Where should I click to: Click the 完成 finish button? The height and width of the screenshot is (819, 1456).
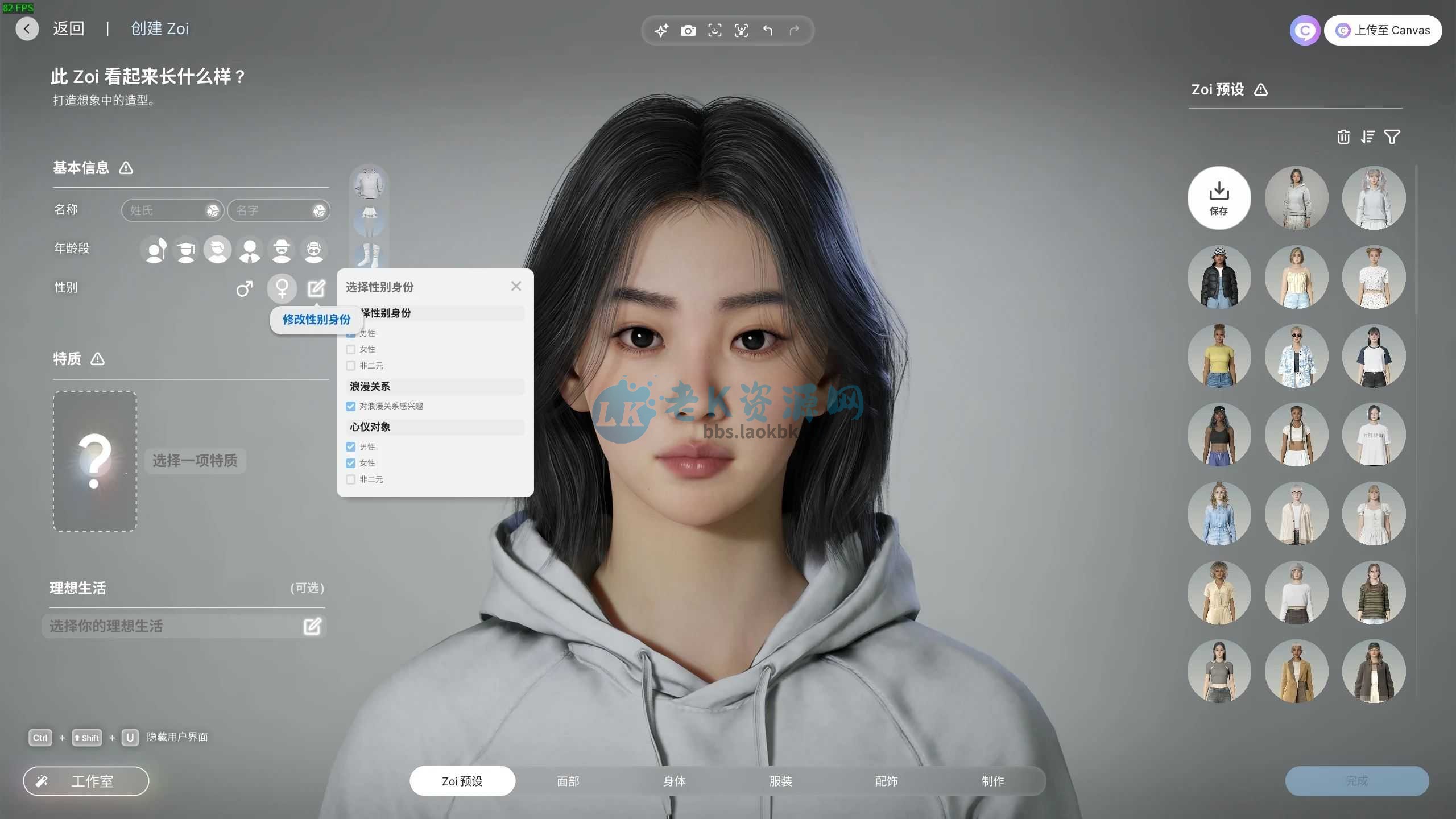pyautogui.click(x=1356, y=781)
